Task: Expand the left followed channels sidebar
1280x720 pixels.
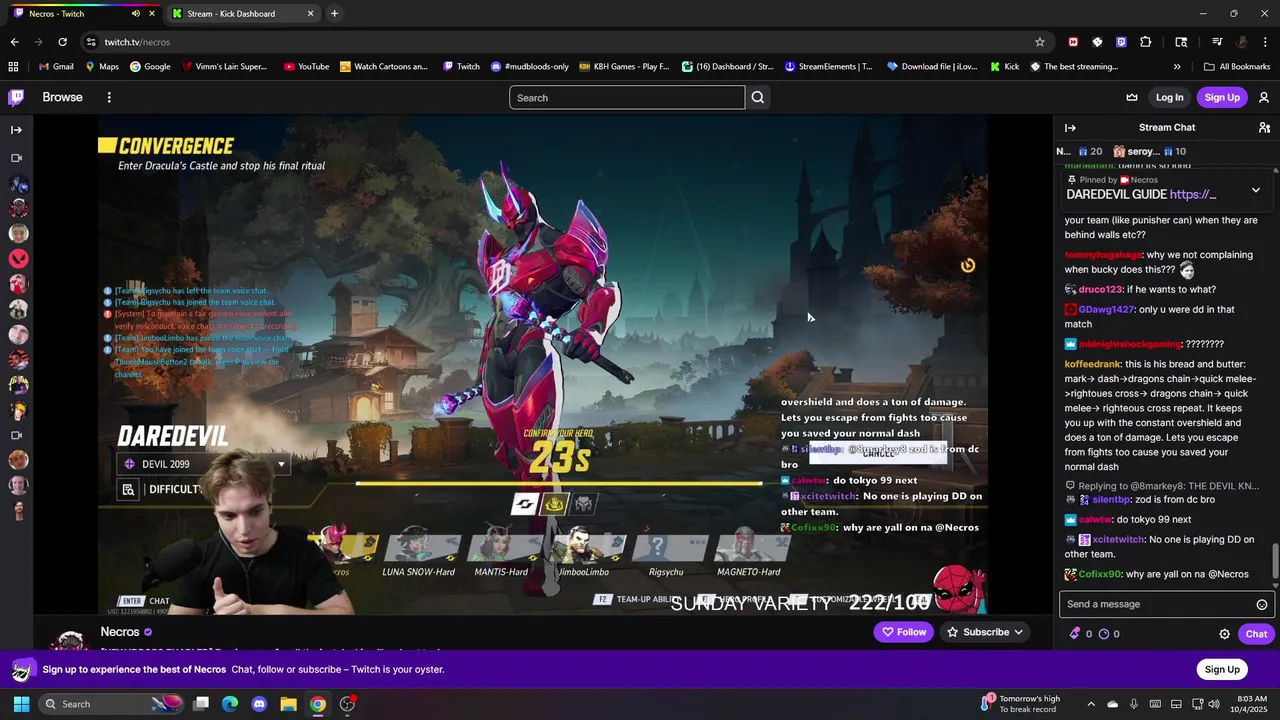Action: coord(16,129)
